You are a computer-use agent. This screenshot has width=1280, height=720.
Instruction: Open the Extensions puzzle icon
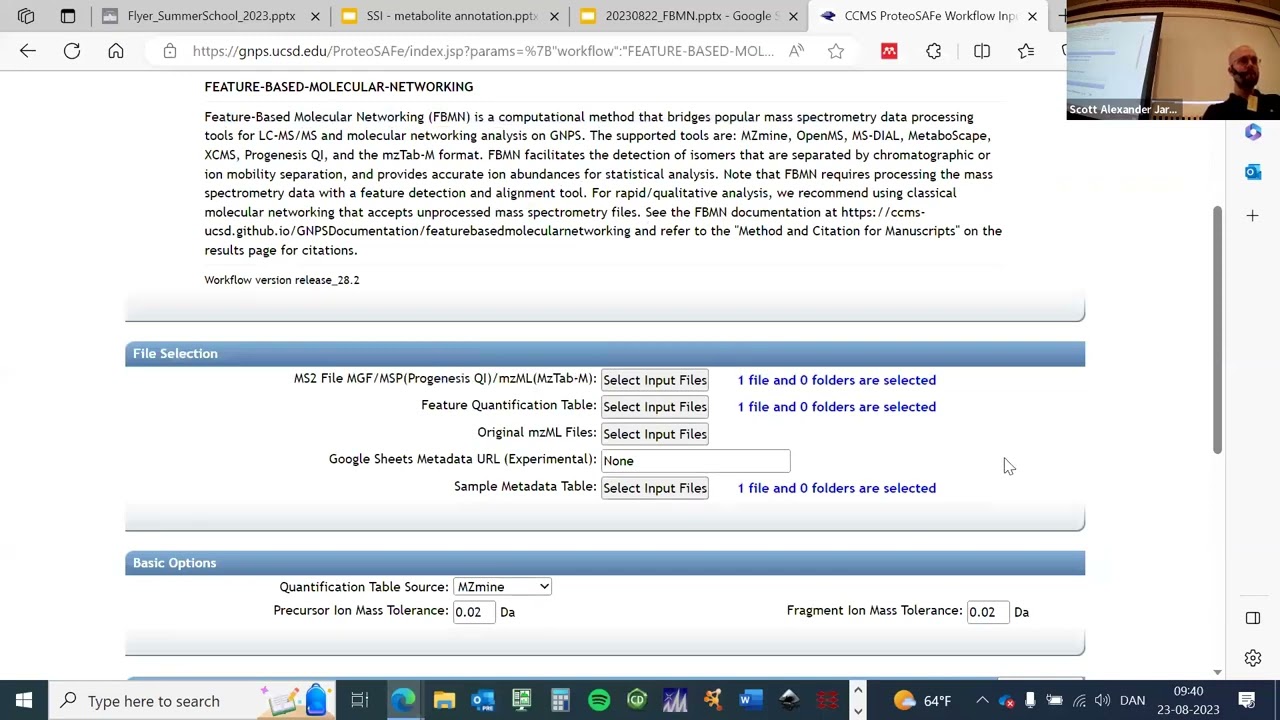coord(933,51)
